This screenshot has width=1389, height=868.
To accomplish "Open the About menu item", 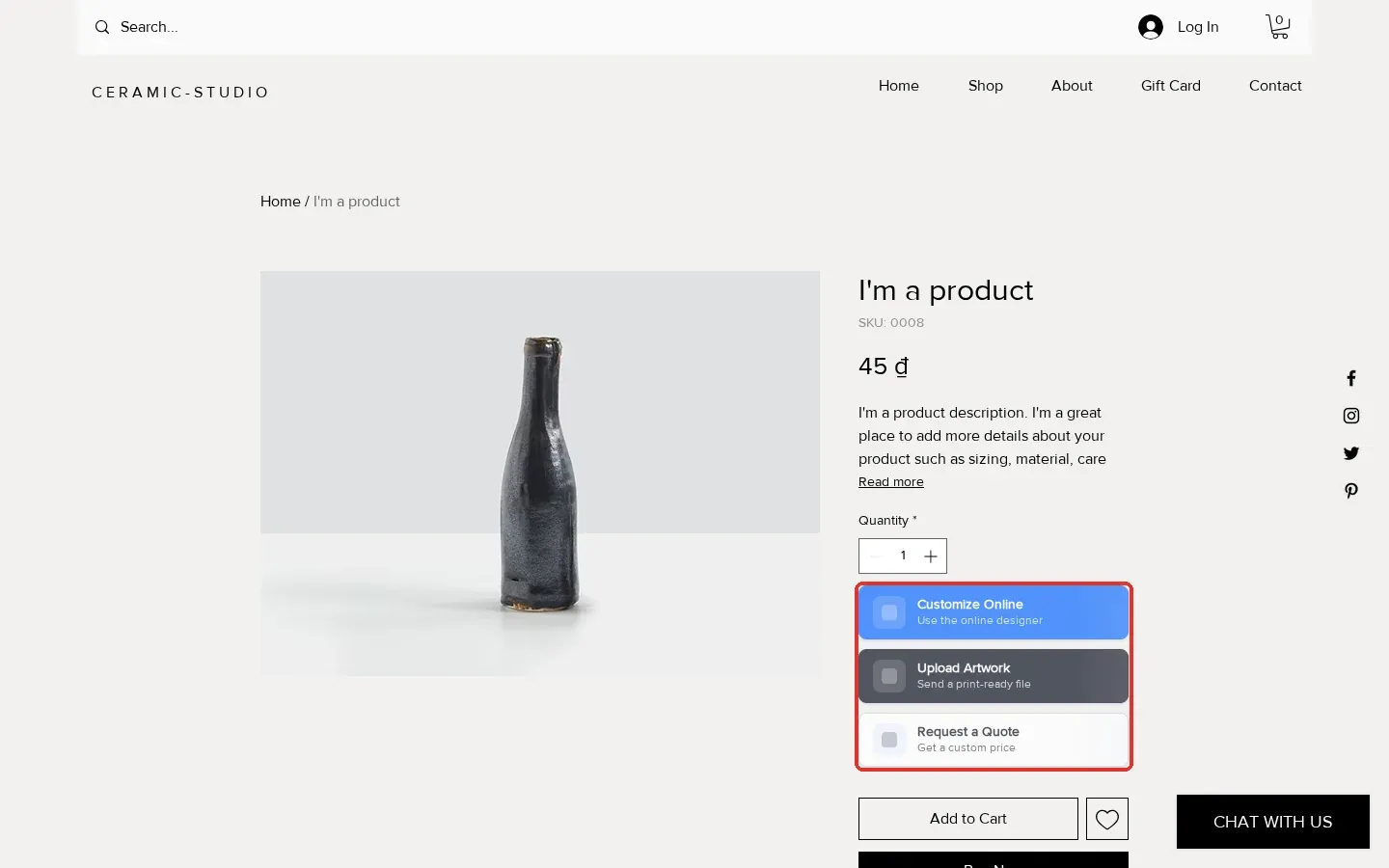I will [x=1072, y=86].
